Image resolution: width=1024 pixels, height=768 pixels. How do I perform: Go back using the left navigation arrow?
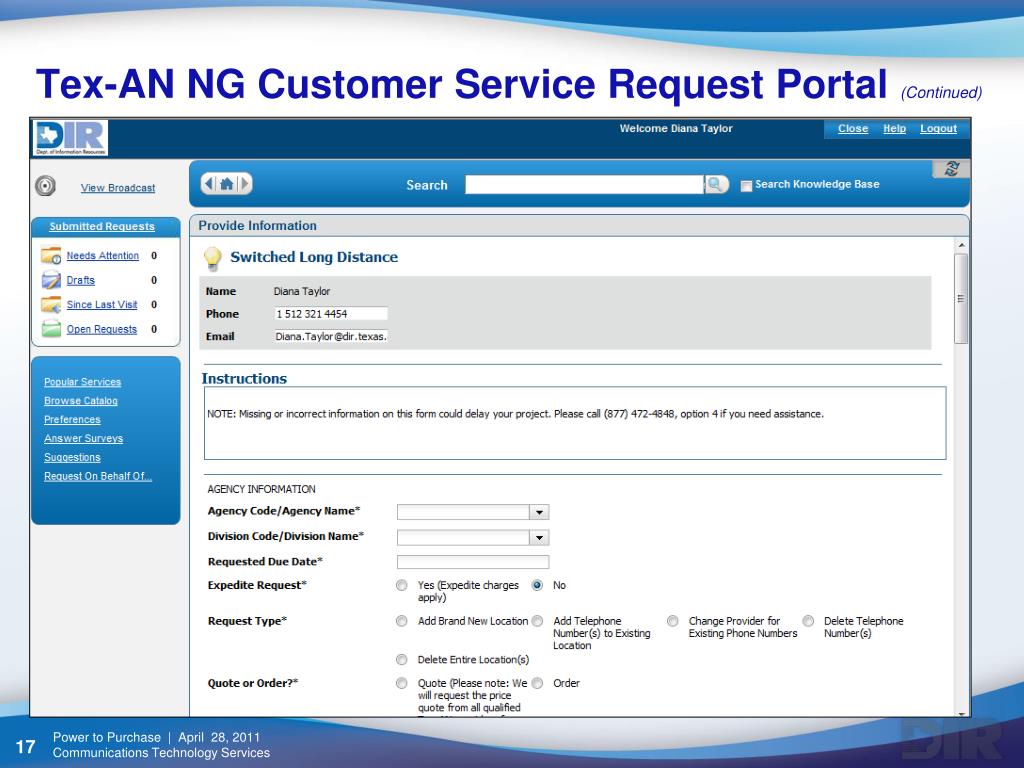208,184
